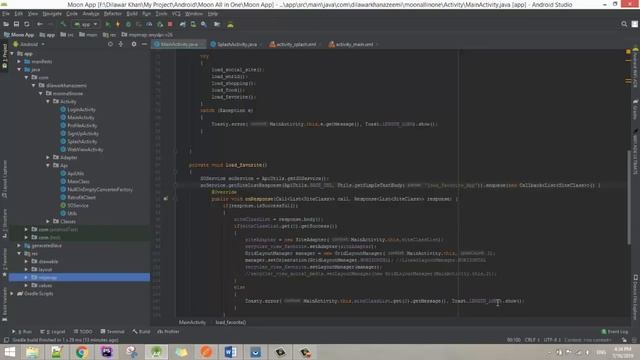Open the File menu
Screen dimensions: 640x360
coord(6,14)
